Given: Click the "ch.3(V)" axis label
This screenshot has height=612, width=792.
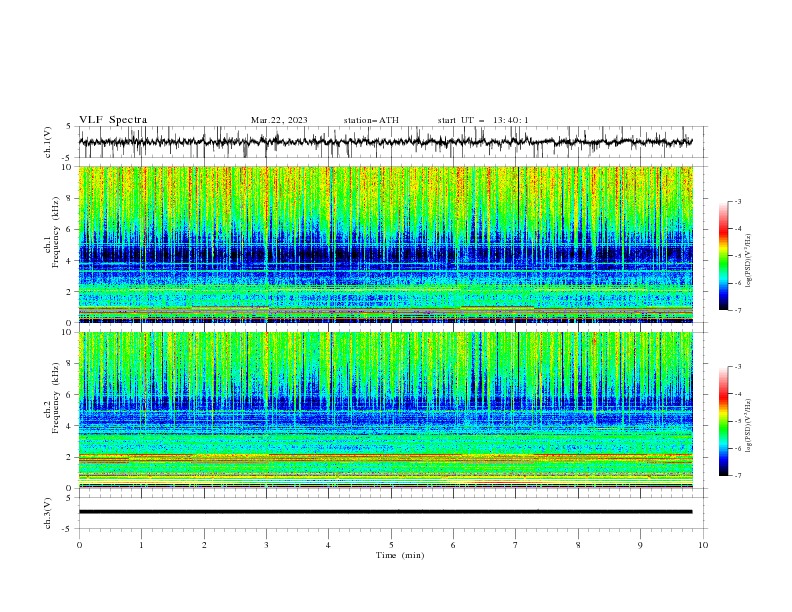Looking at the screenshot, I should 48,513.
